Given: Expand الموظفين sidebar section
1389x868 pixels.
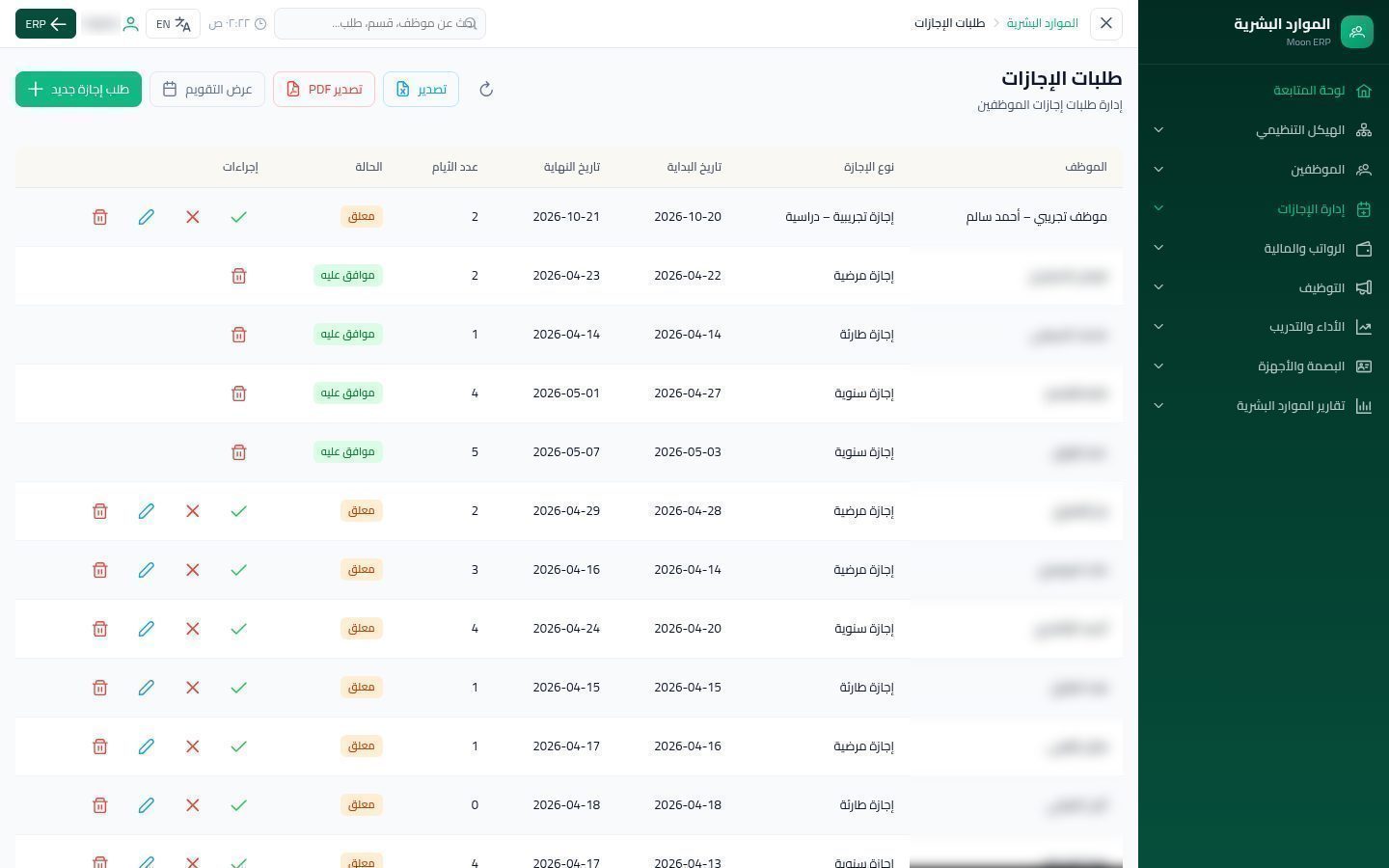Looking at the screenshot, I should click(1264, 170).
